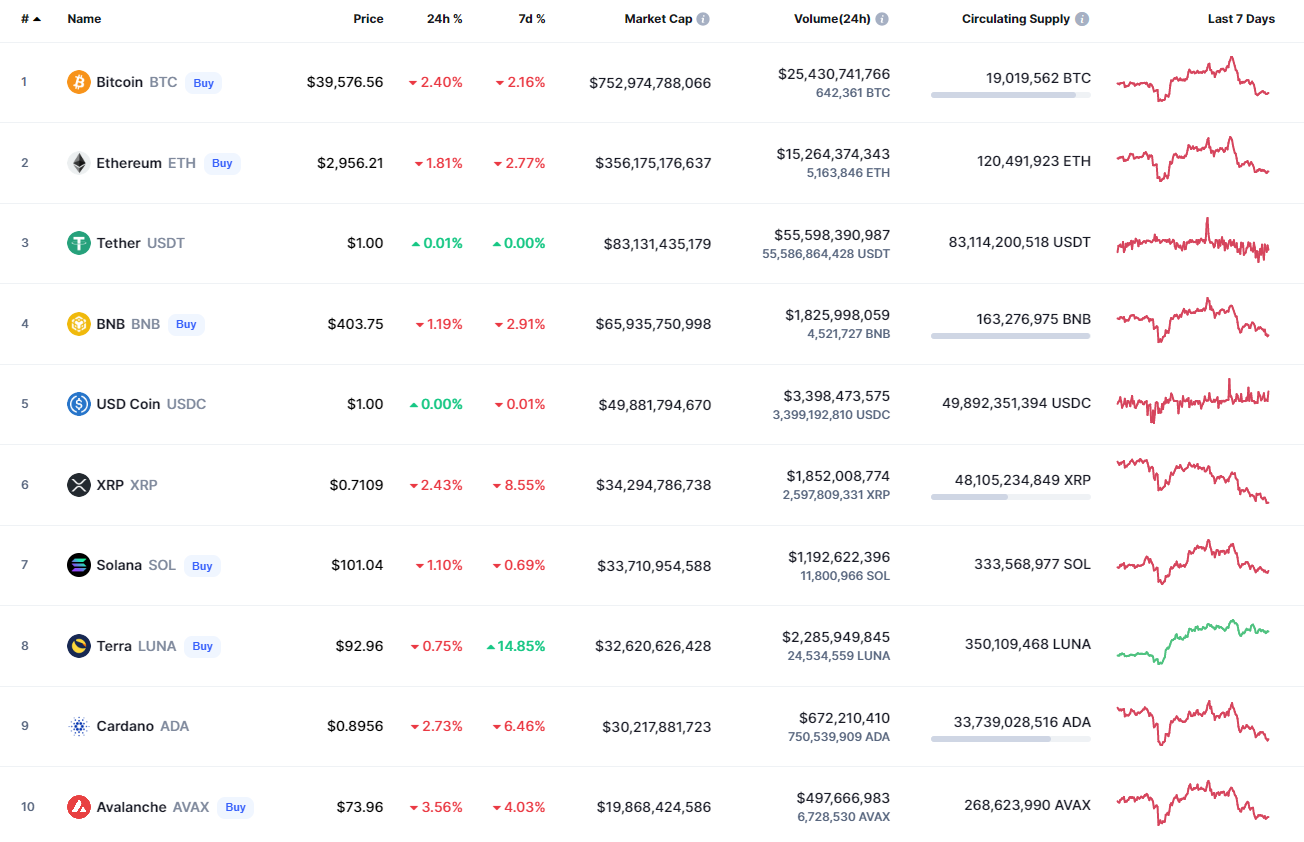Click the Tether logo icon

pyautogui.click(x=79, y=243)
